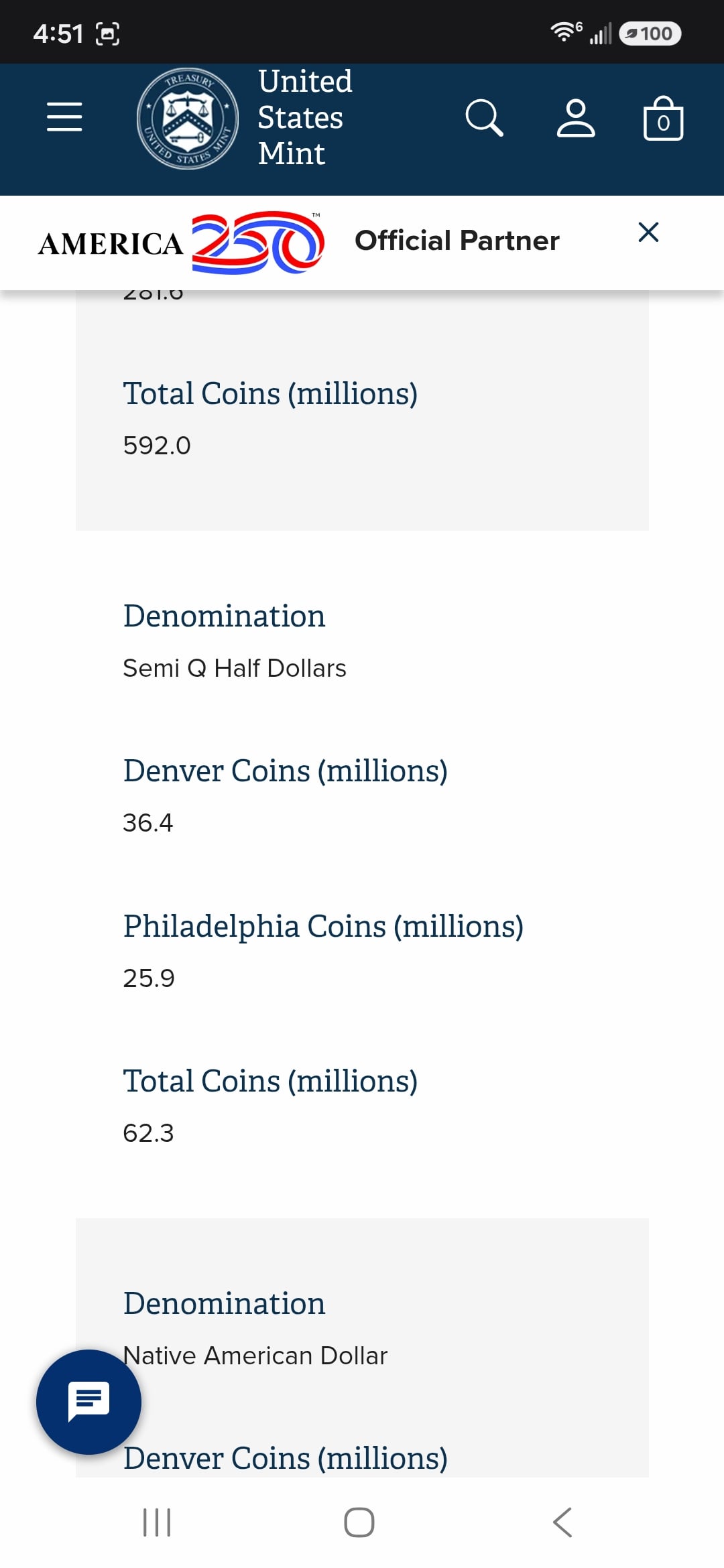Open the hamburger navigation menu
This screenshot has width=724, height=1568.
click(64, 117)
